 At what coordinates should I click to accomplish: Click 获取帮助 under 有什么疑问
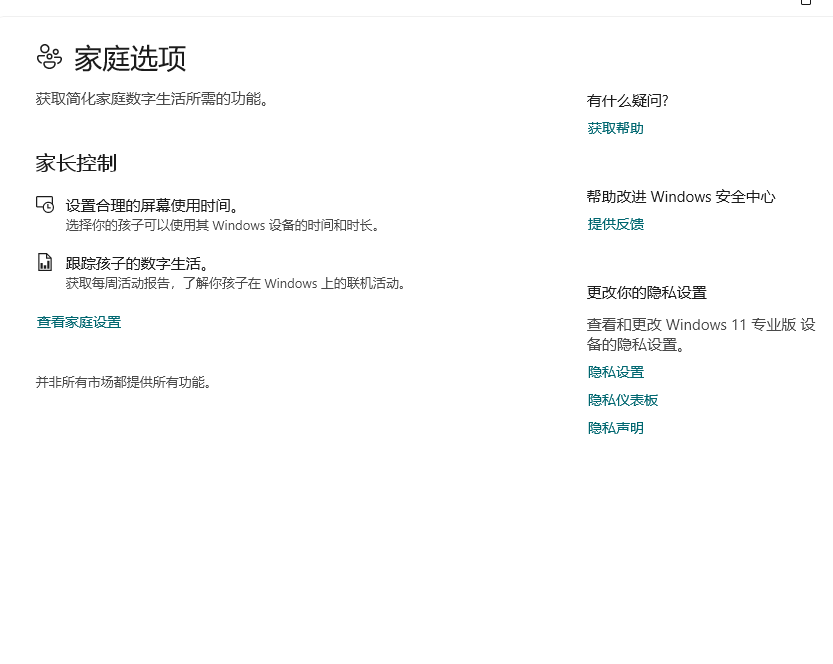coord(615,127)
